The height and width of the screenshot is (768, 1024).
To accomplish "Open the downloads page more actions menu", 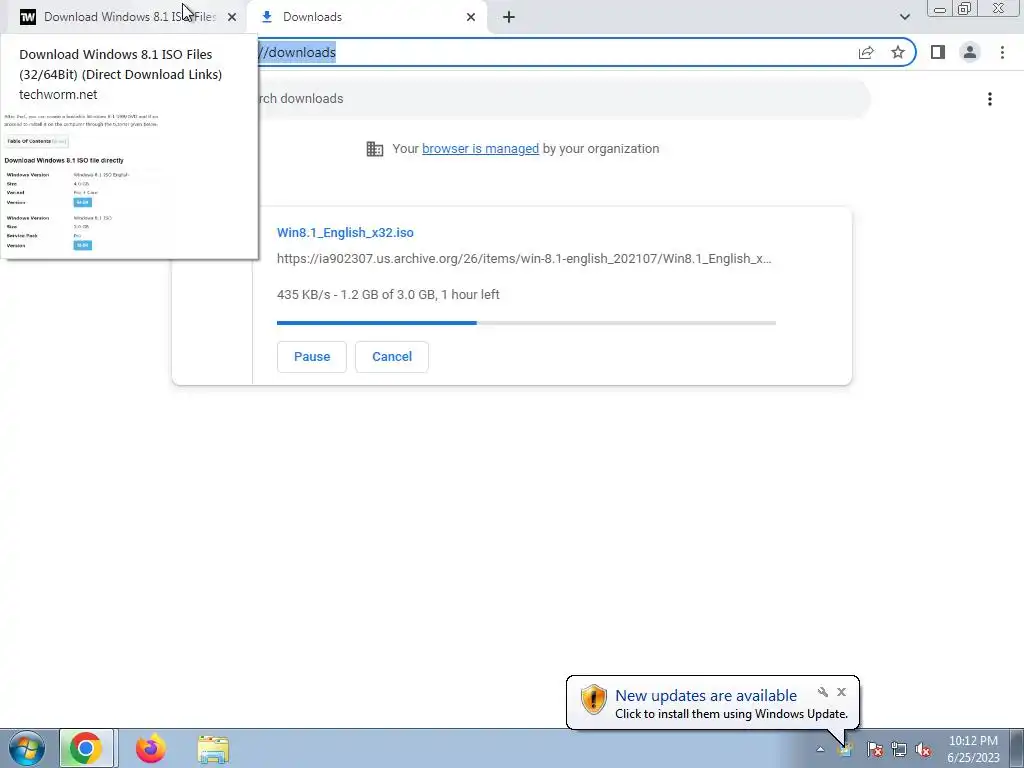I will [x=990, y=99].
